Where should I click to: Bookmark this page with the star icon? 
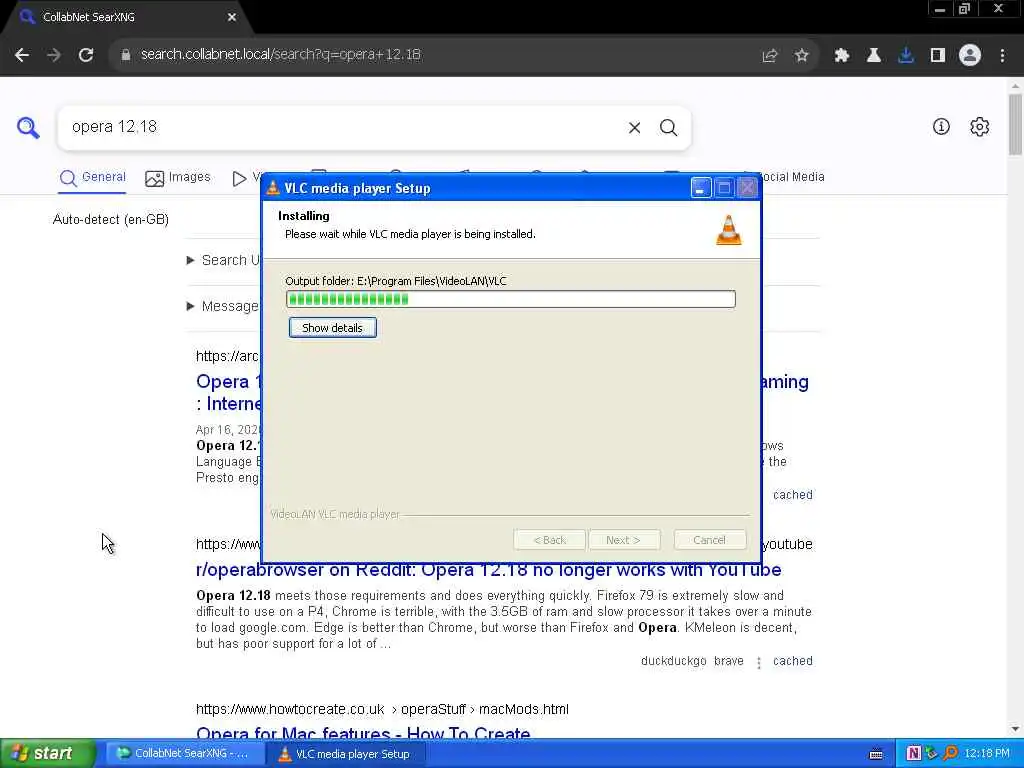click(802, 56)
